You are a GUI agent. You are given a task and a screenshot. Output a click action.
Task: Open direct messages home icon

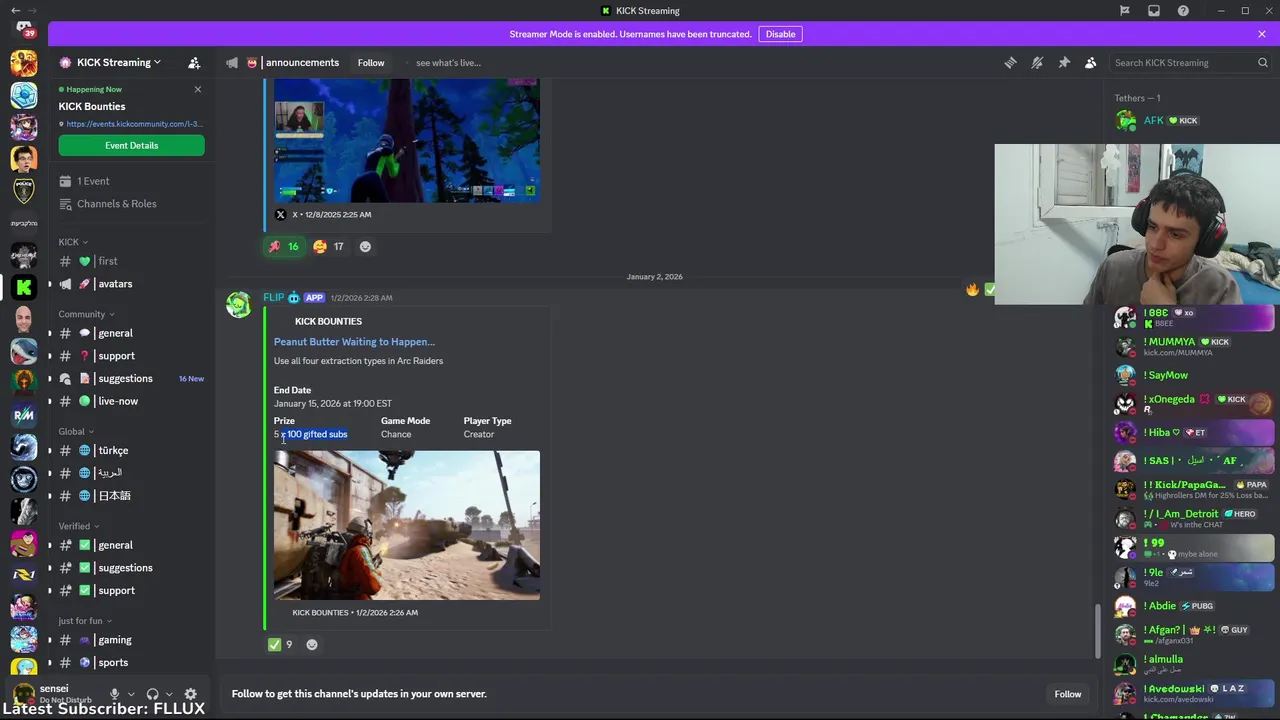24,29
